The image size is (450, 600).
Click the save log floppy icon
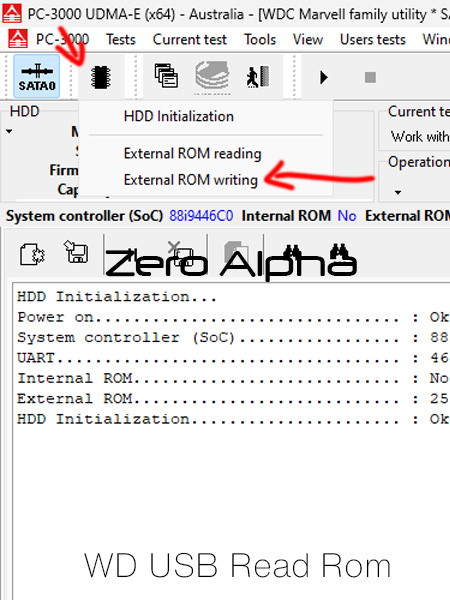coord(77,251)
